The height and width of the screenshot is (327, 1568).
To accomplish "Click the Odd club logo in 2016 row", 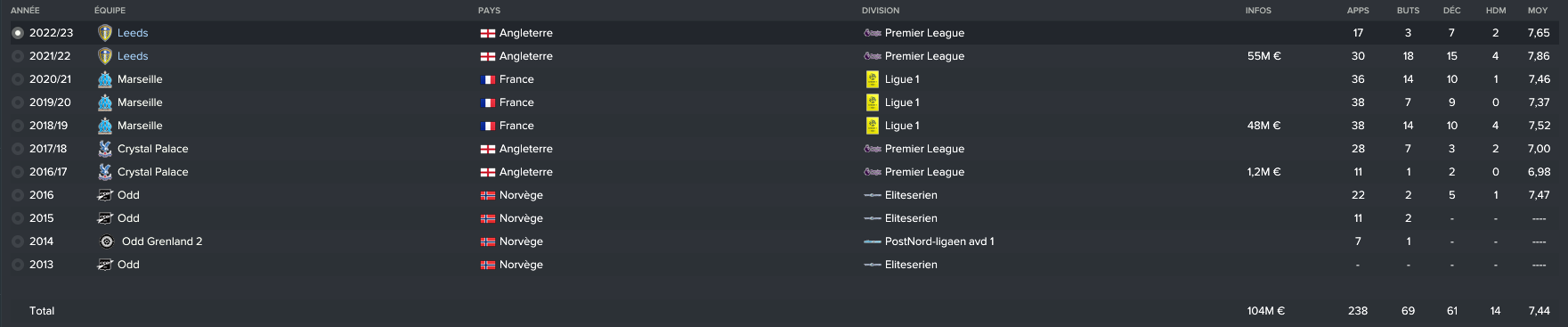I will 105,195.
